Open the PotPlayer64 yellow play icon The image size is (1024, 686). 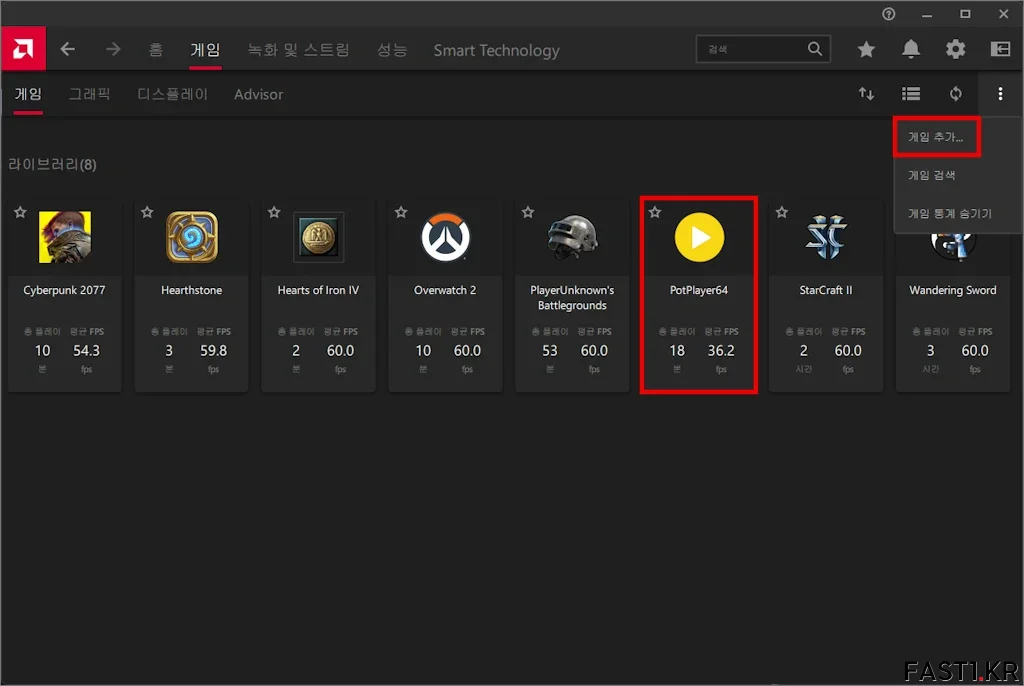[699, 237]
